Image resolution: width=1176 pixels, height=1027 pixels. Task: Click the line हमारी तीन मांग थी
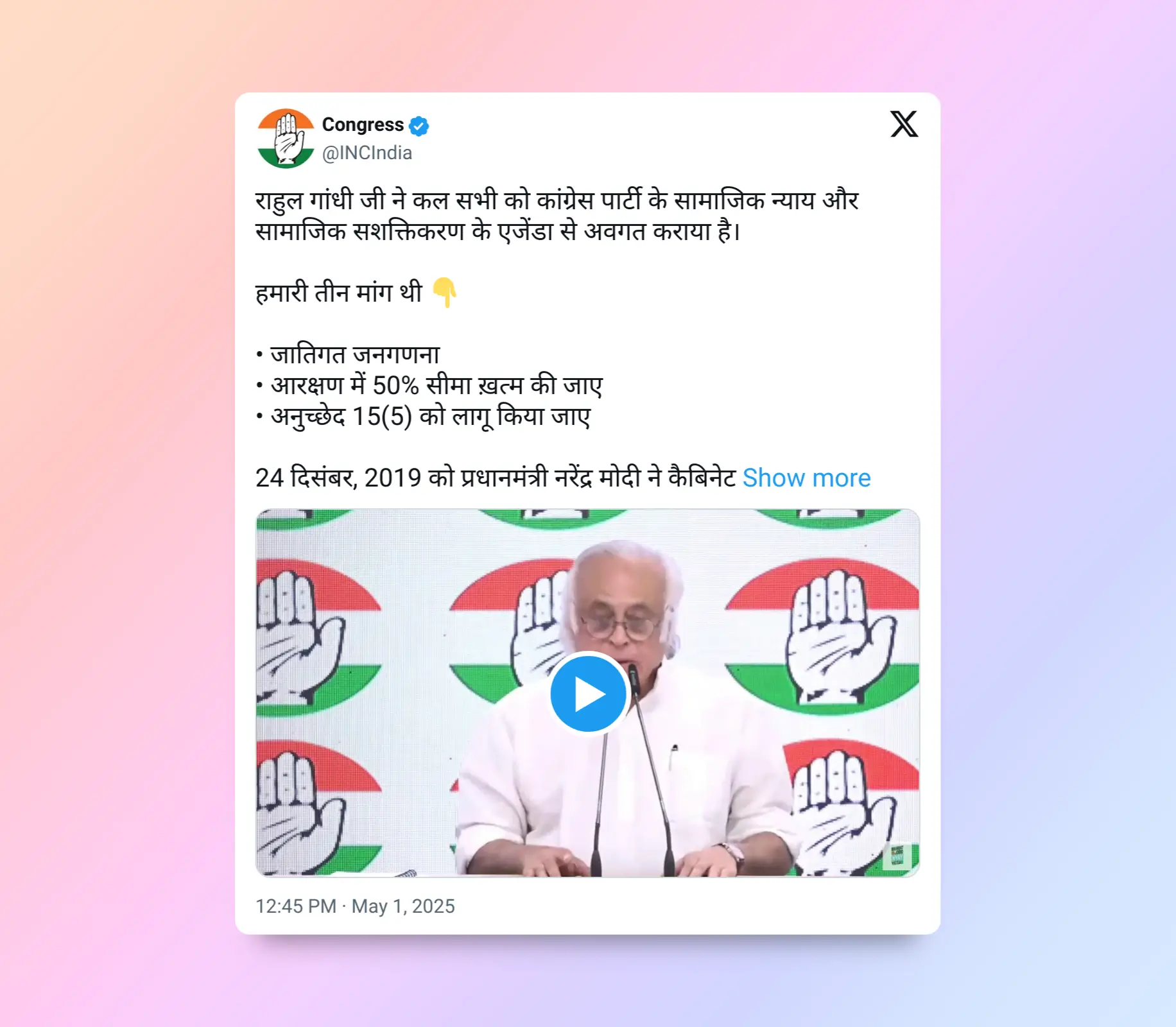(339, 293)
